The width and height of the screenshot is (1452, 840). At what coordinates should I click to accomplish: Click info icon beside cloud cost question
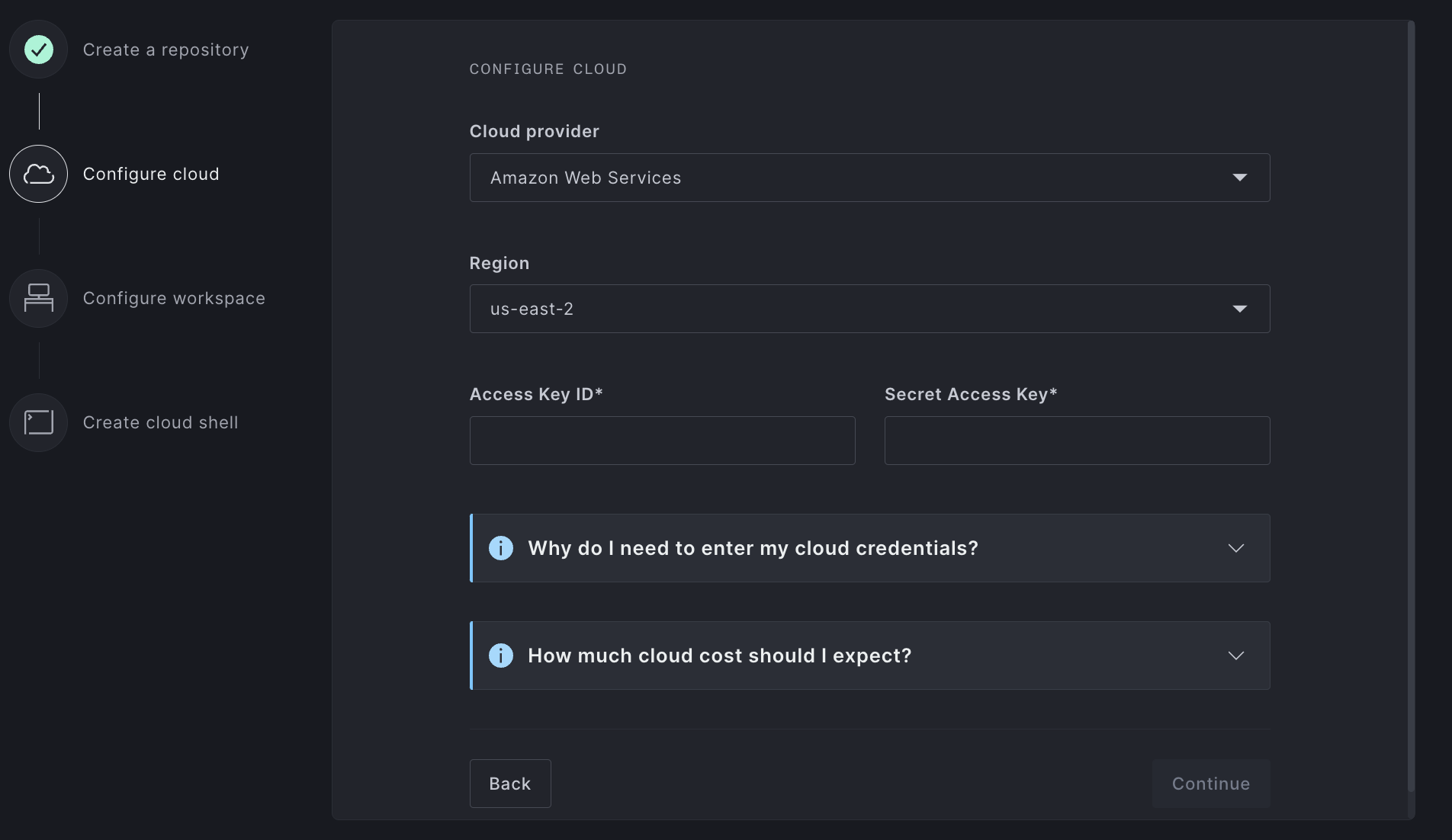[501, 656]
